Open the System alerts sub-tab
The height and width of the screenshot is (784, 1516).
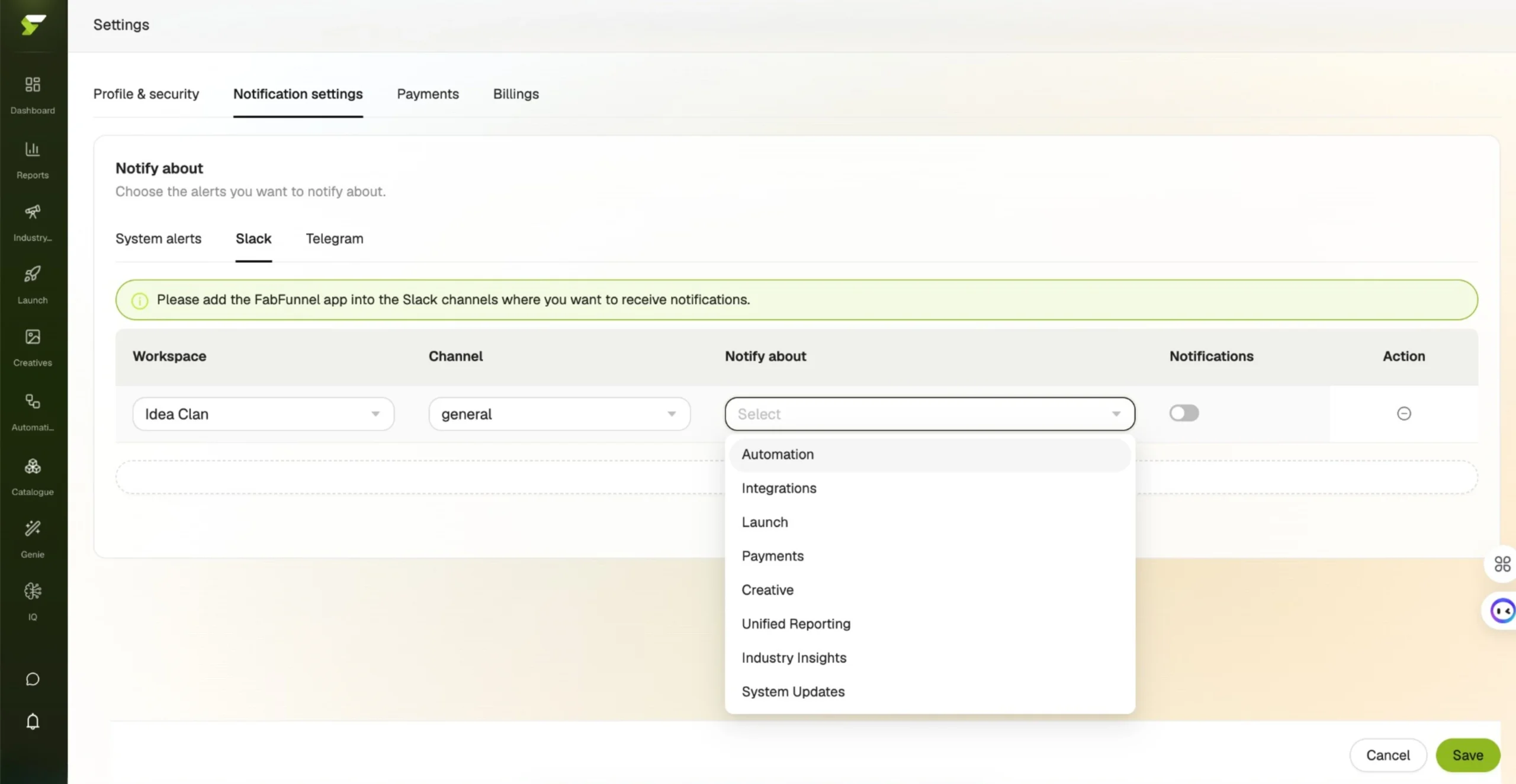pos(158,239)
